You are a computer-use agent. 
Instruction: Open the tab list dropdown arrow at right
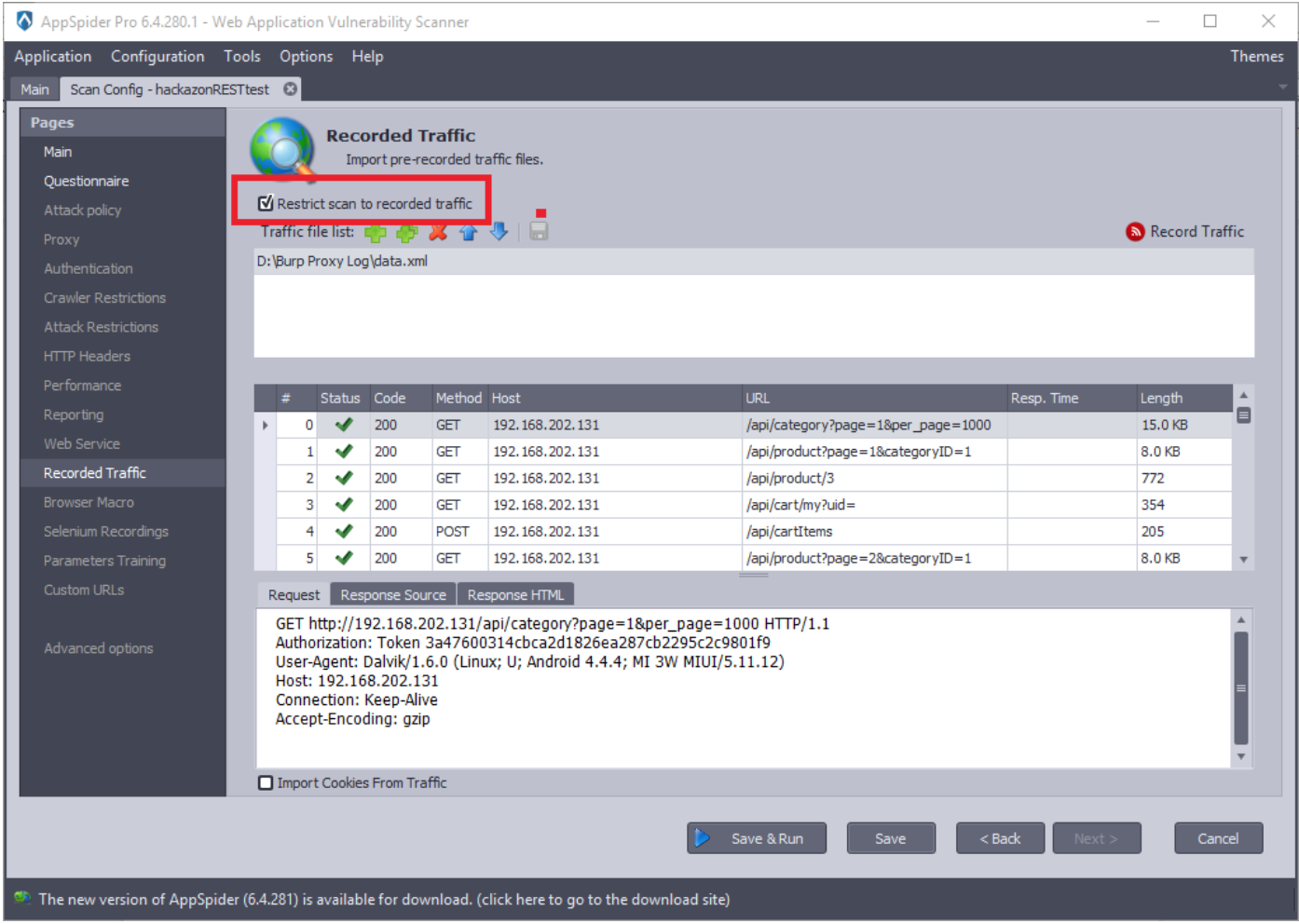click(1283, 87)
